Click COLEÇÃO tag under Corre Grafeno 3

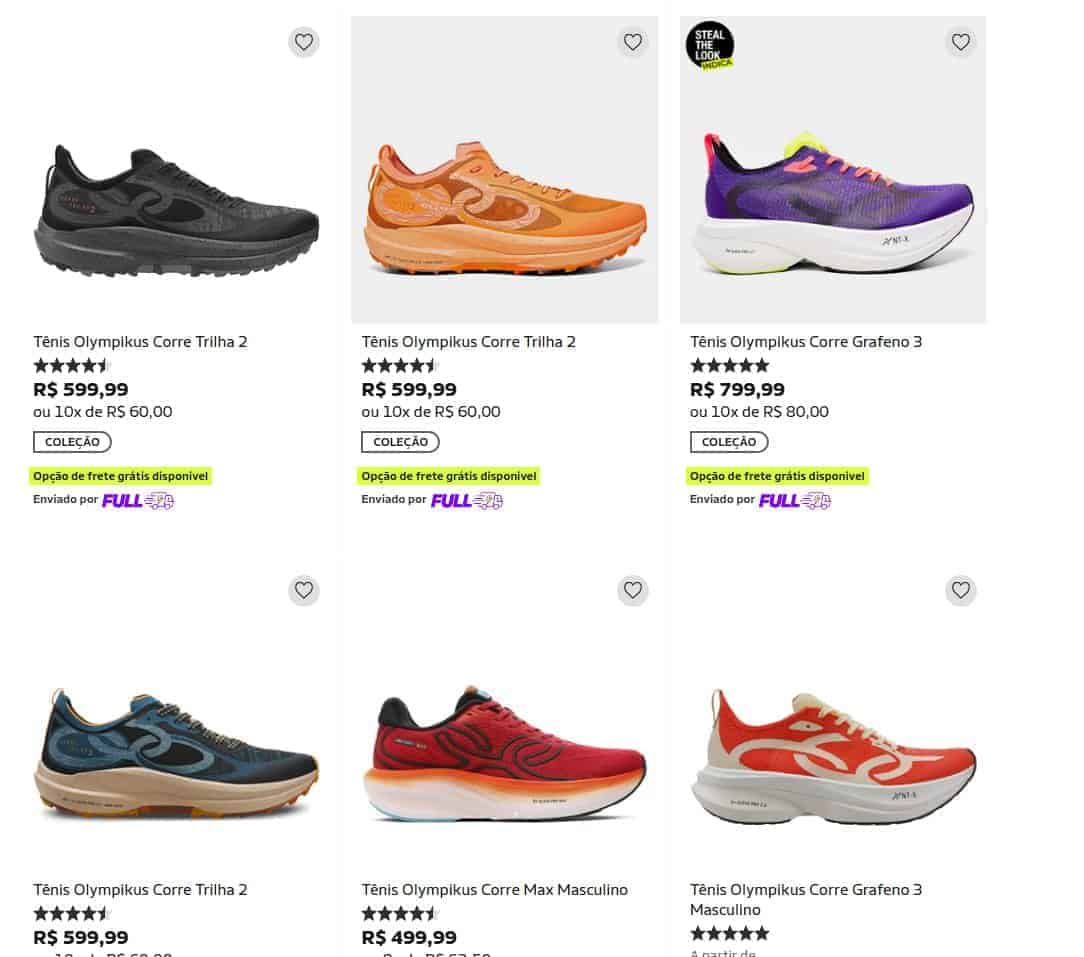click(729, 442)
